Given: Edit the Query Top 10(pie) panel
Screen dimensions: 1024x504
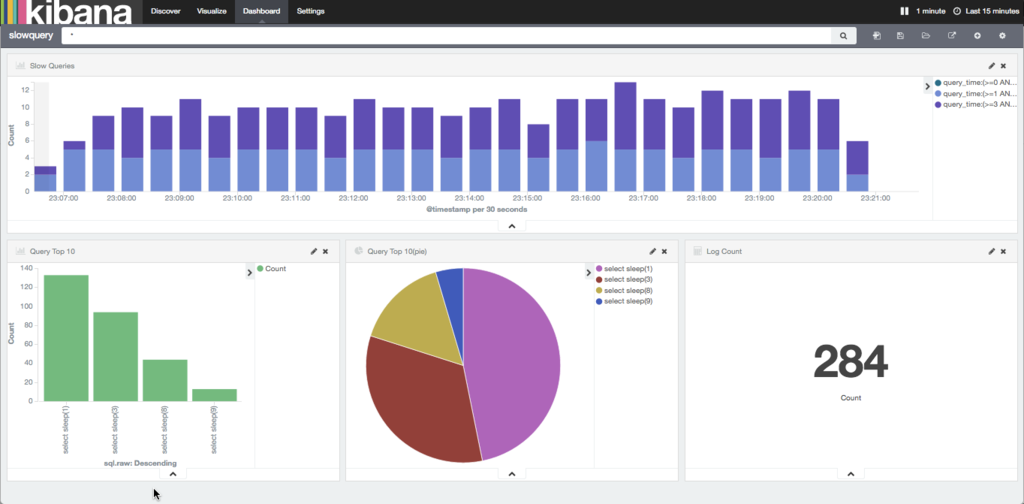Looking at the screenshot, I should click(653, 251).
